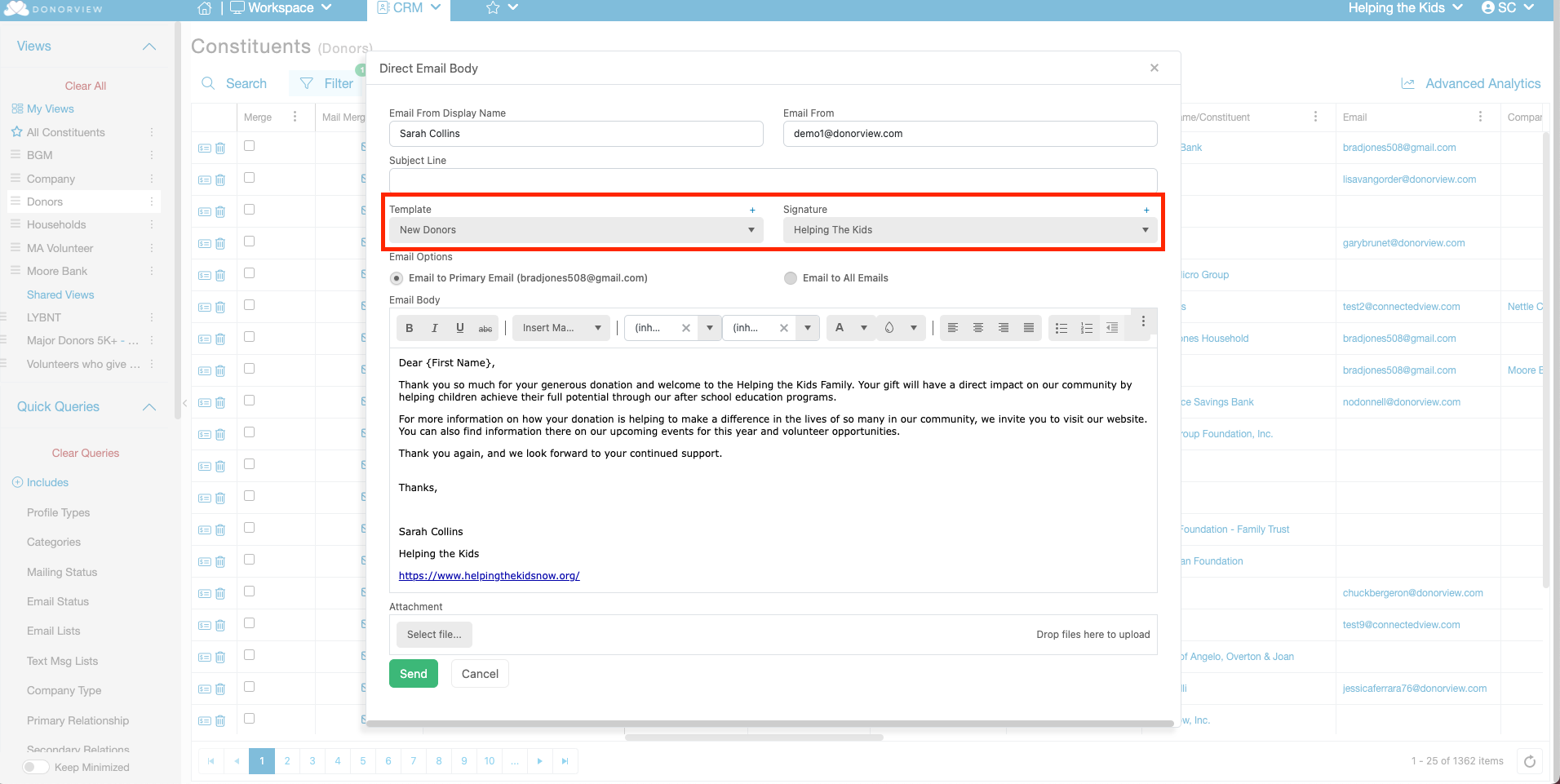Collapse the Views section
1560x784 pixels.
coord(149,47)
